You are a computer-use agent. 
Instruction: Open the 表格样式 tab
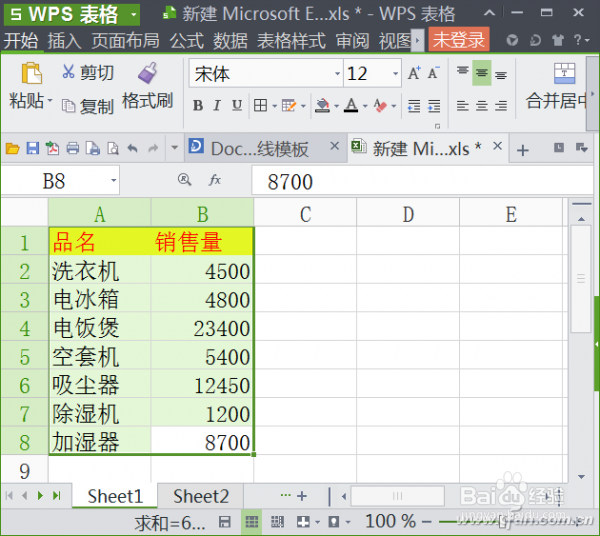pos(291,40)
